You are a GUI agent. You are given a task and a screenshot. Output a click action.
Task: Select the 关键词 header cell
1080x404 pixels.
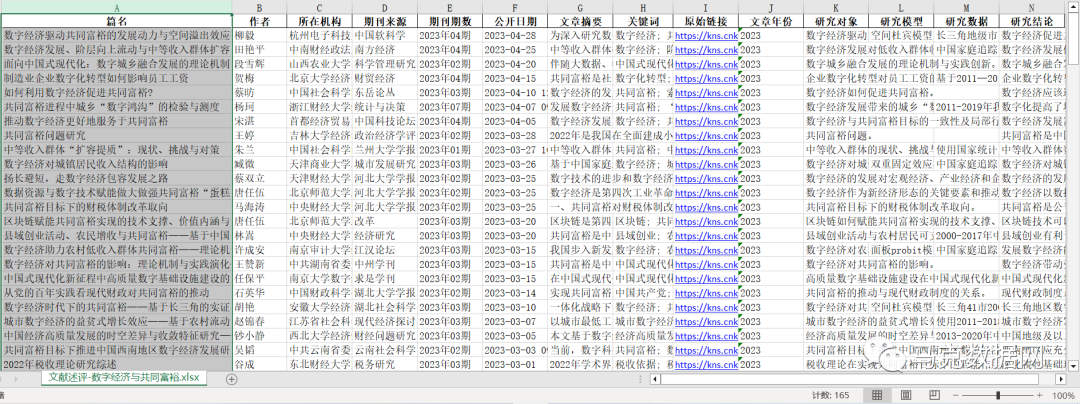643,21
